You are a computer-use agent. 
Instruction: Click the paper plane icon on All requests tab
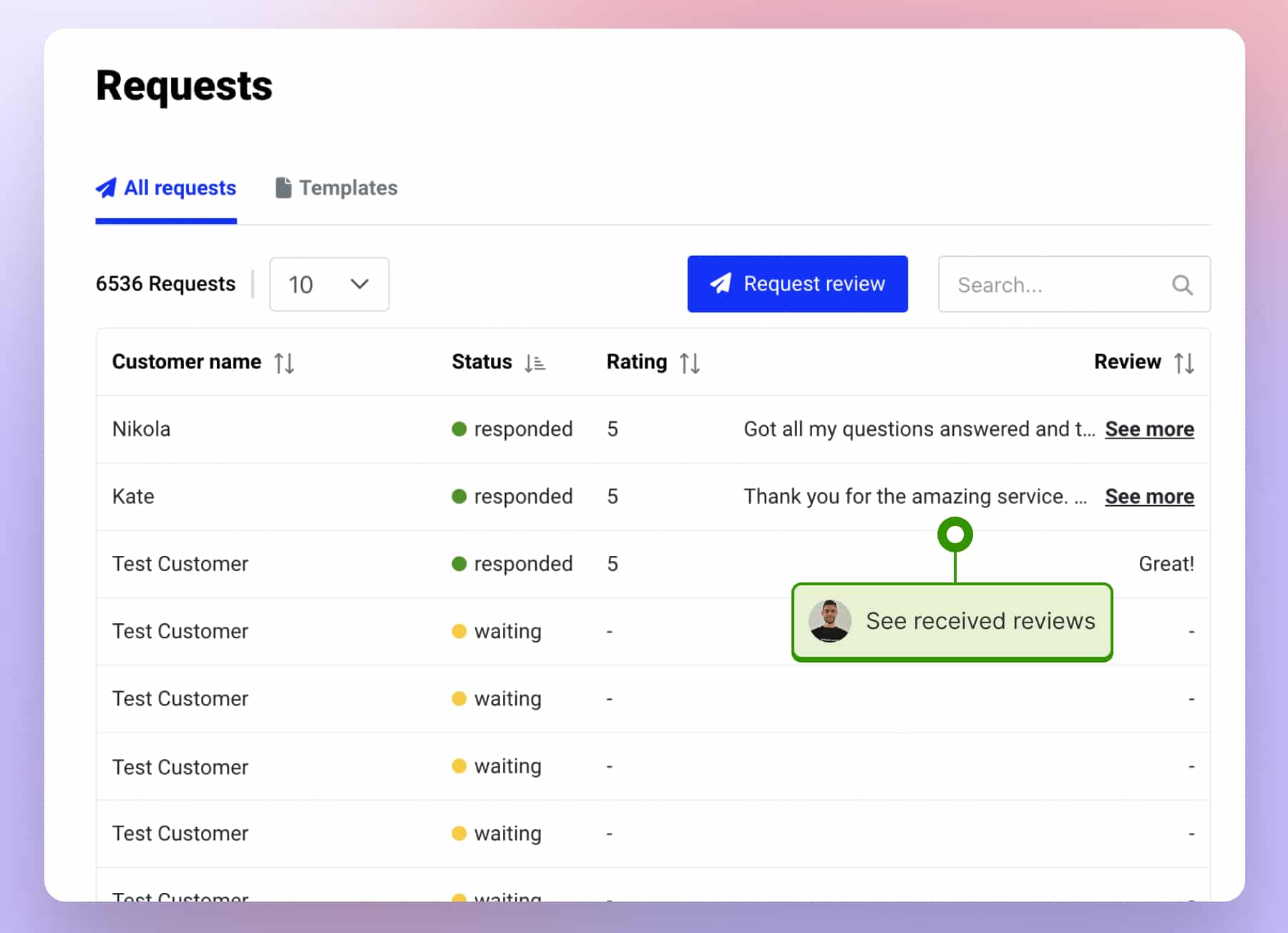point(105,187)
